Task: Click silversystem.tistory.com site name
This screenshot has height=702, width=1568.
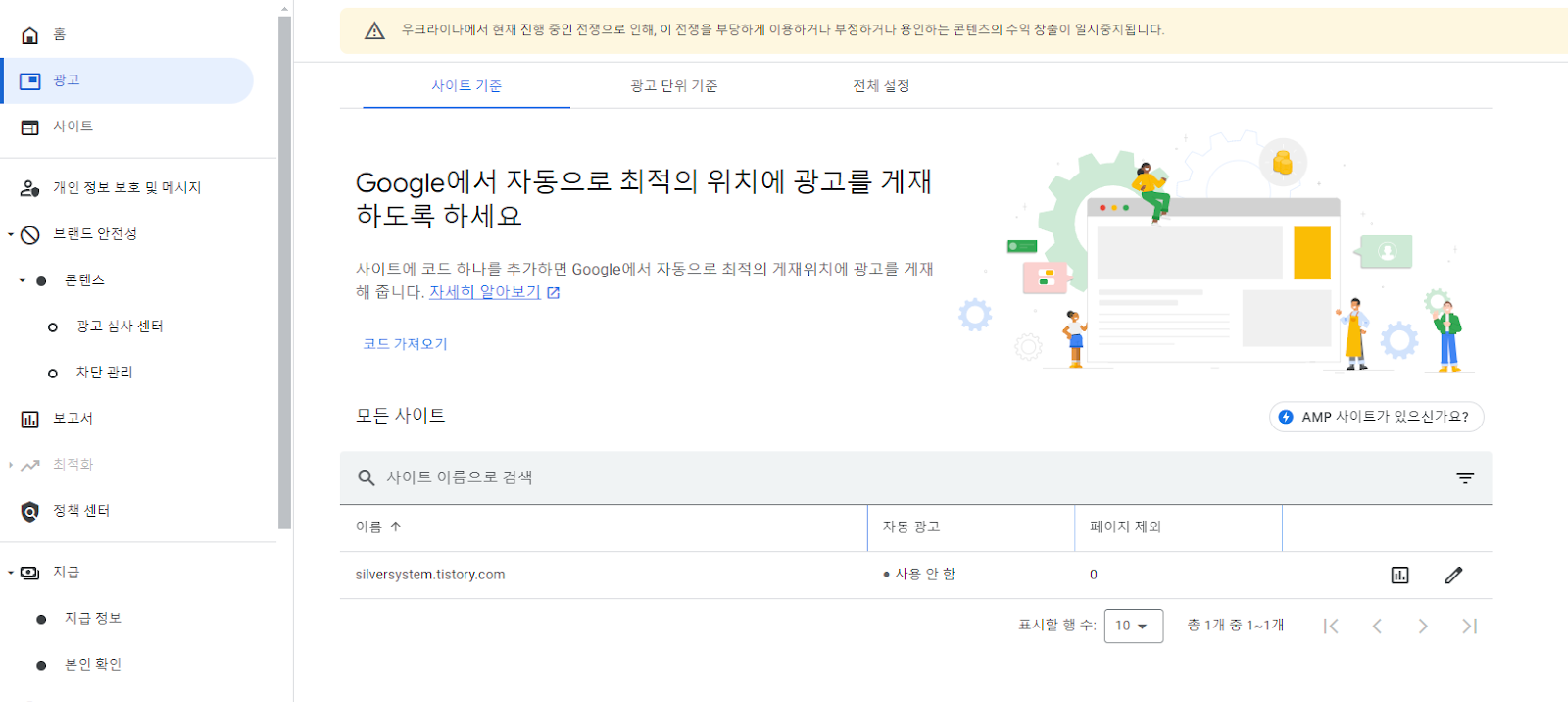Action: pos(430,575)
